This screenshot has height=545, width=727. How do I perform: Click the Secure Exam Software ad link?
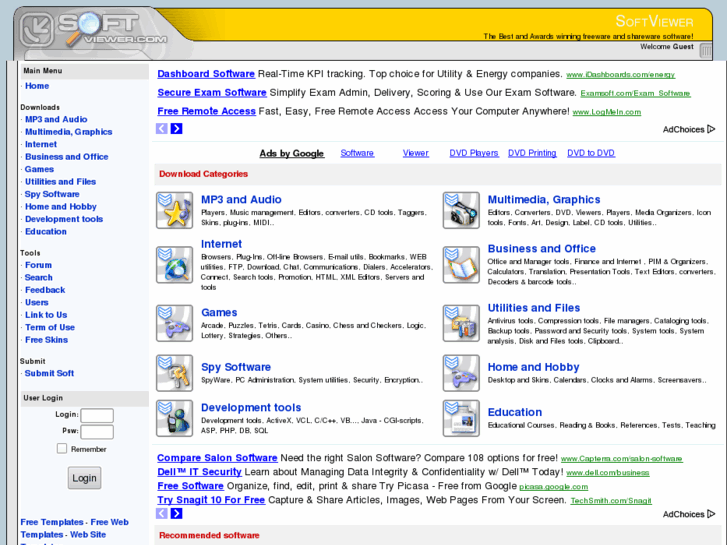tap(212, 92)
